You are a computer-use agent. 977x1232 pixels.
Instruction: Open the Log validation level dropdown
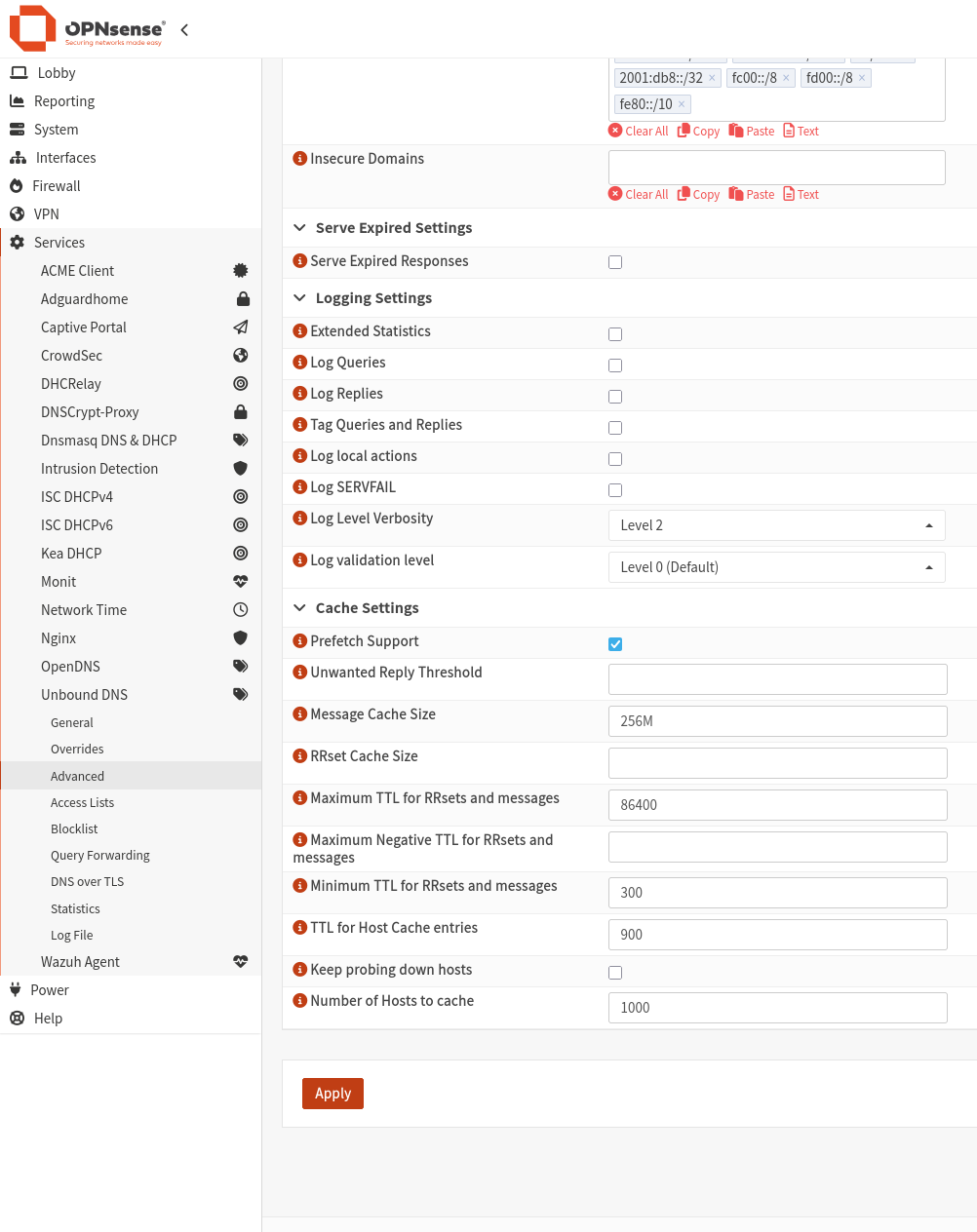point(777,567)
